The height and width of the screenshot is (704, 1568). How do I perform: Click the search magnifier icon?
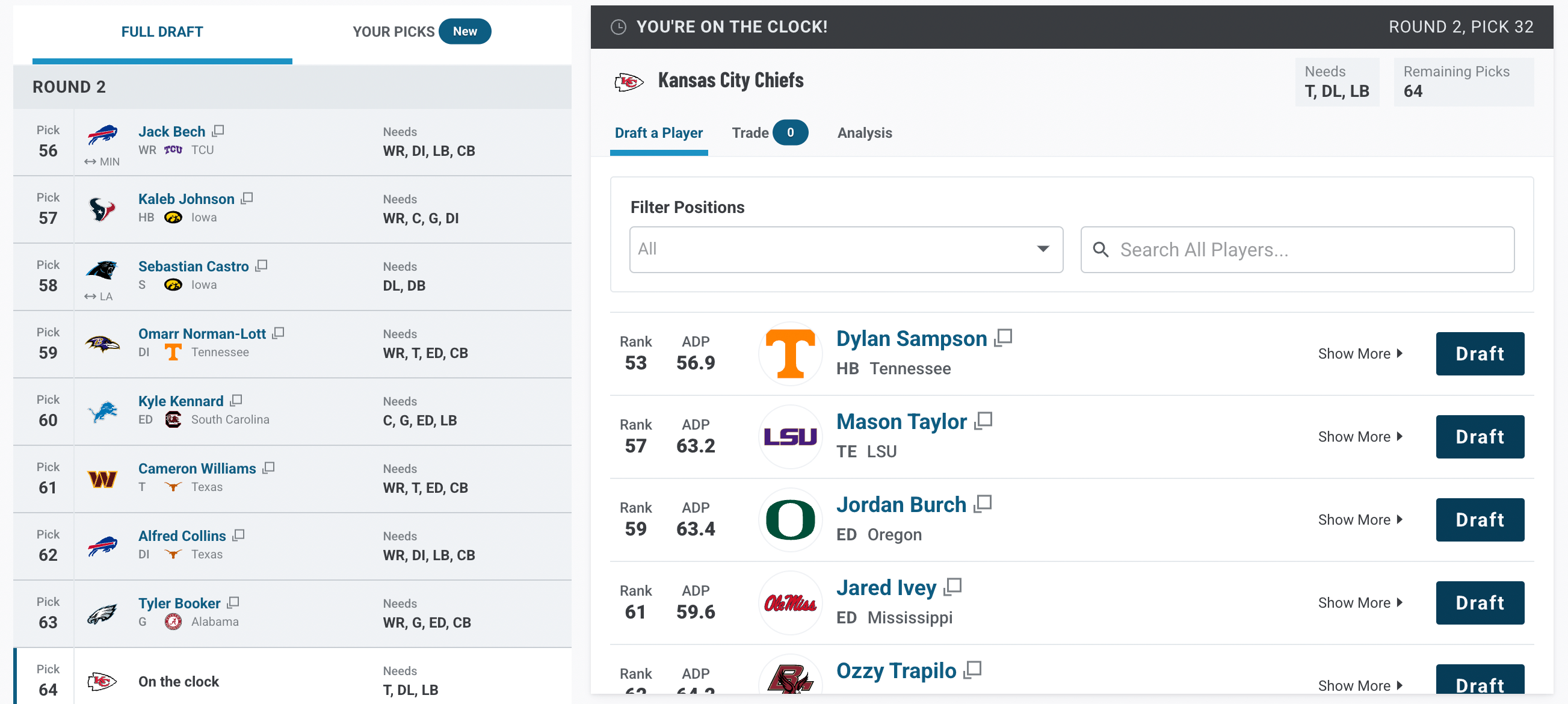(1100, 250)
